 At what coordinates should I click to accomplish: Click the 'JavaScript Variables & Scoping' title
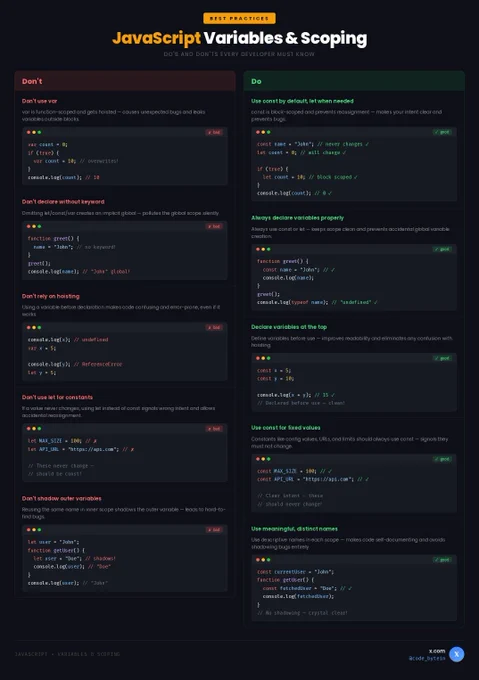click(239, 38)
